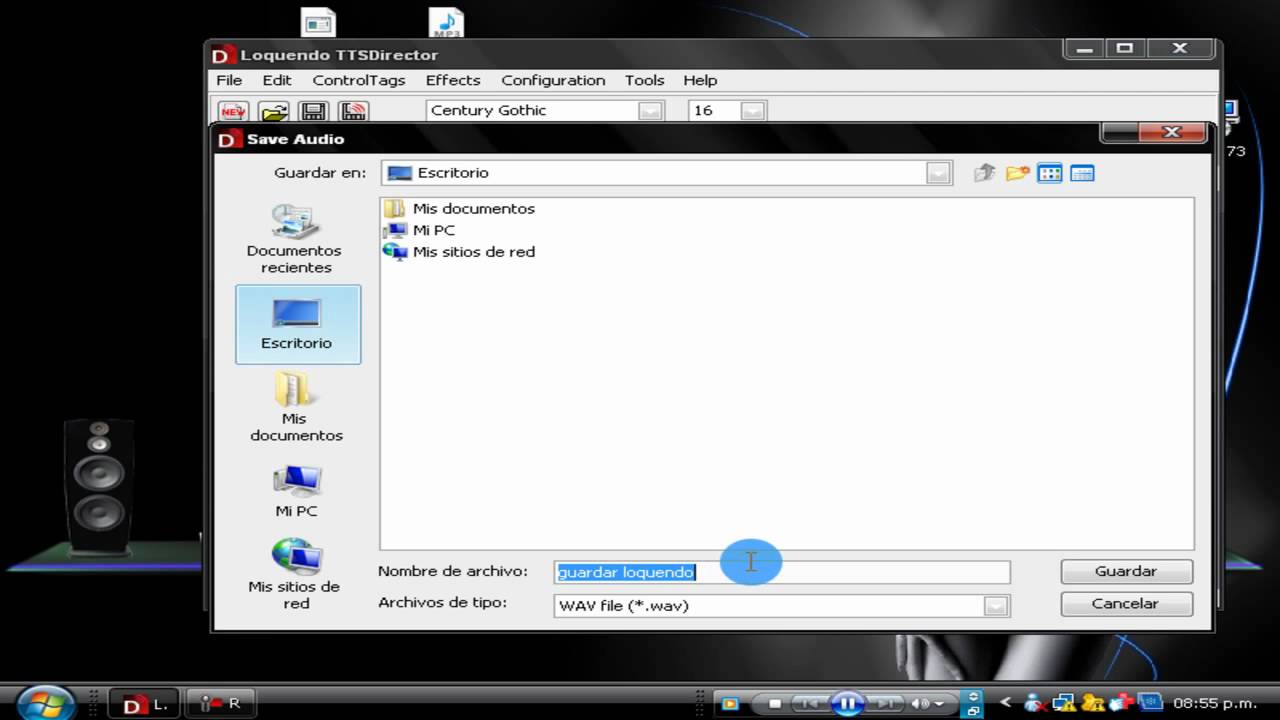Select the MP3 file icon on the desktop
The width and height of the screenshot is (1280, 720).
tap(446, 23)
